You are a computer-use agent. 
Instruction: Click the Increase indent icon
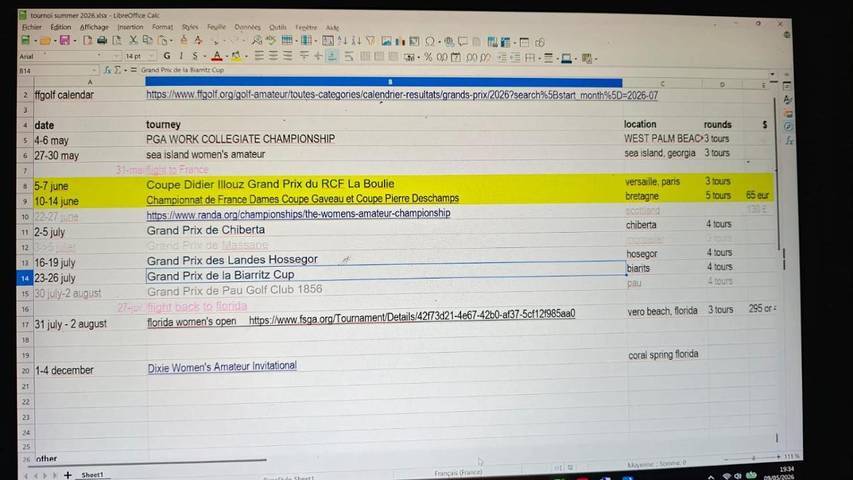coord(501,58)
